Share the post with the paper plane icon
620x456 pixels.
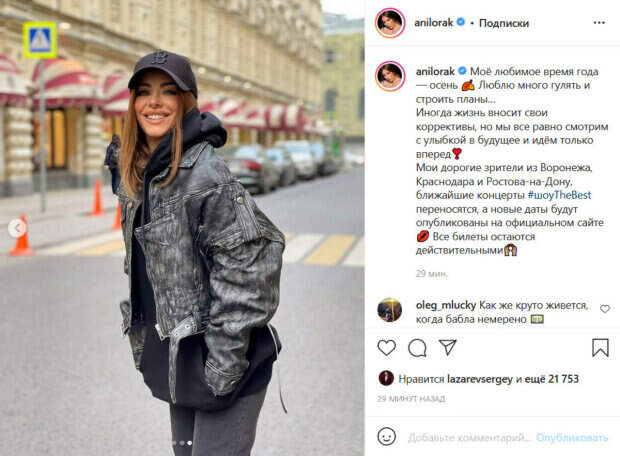point(448,347)
